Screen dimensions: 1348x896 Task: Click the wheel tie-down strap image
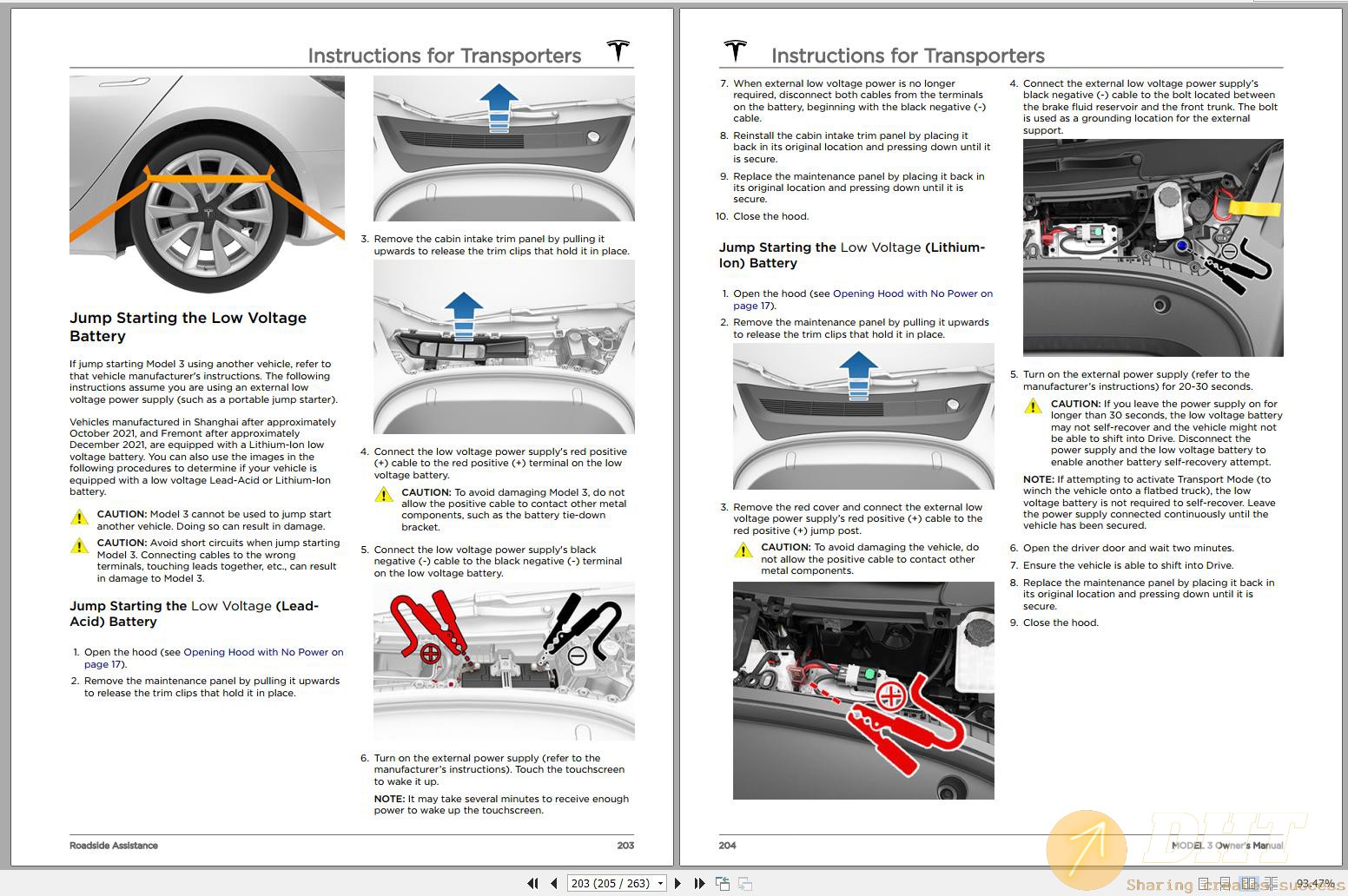[x=207, y=184]
